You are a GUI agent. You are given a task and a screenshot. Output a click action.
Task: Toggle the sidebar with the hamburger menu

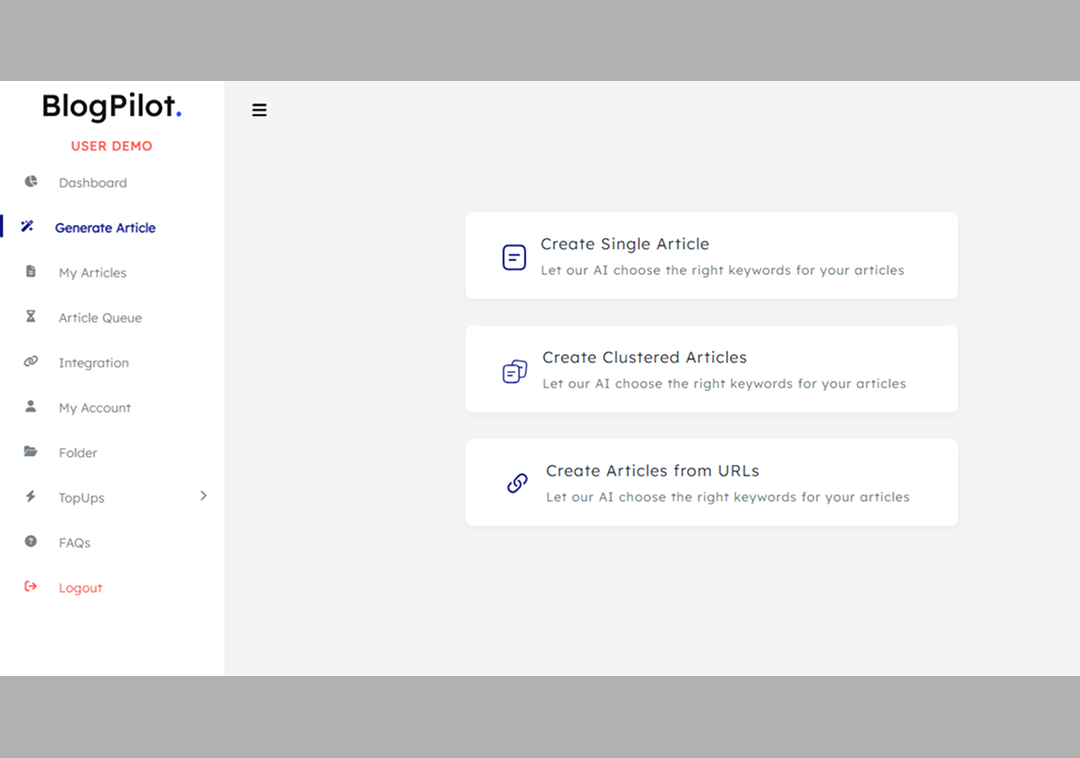(259, 110)
